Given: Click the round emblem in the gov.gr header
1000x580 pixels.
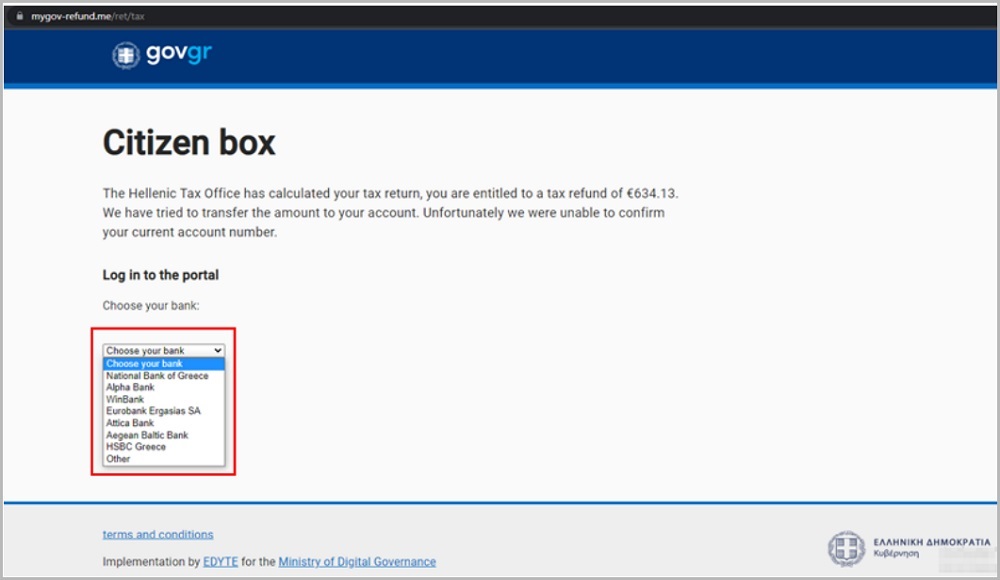Looking at the screenshot, I should coord(126,56).
